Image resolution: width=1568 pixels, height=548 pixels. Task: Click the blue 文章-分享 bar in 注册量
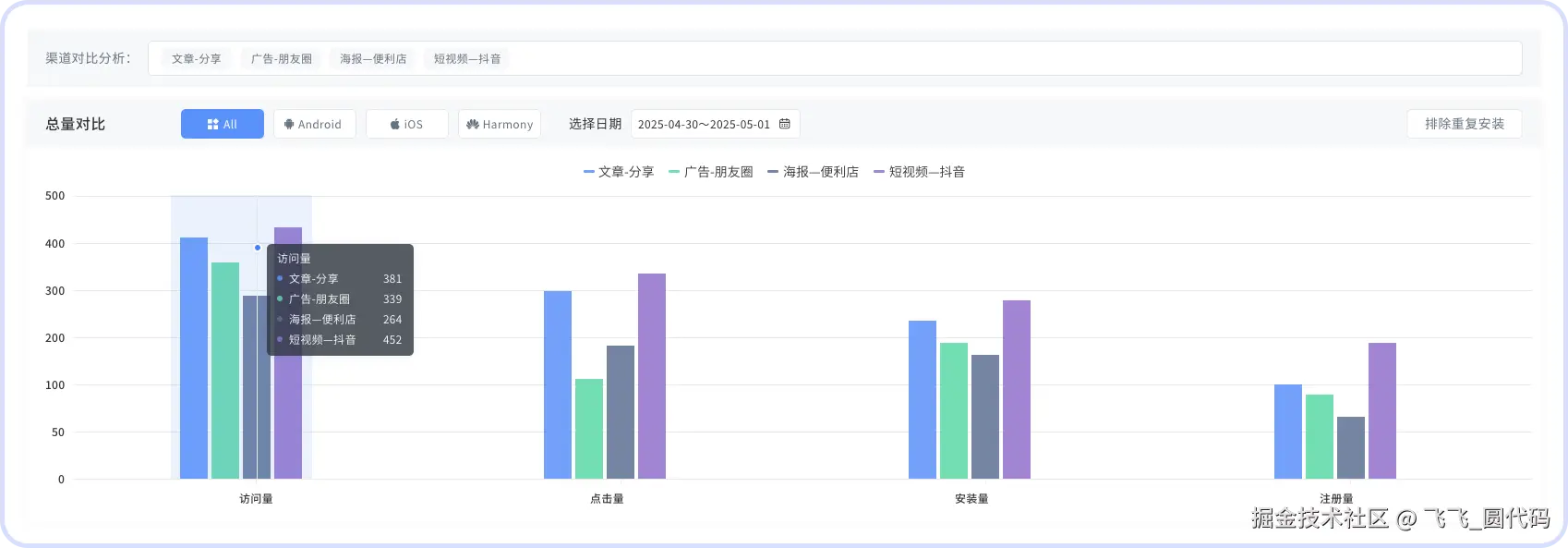(x=1288, y=432)
